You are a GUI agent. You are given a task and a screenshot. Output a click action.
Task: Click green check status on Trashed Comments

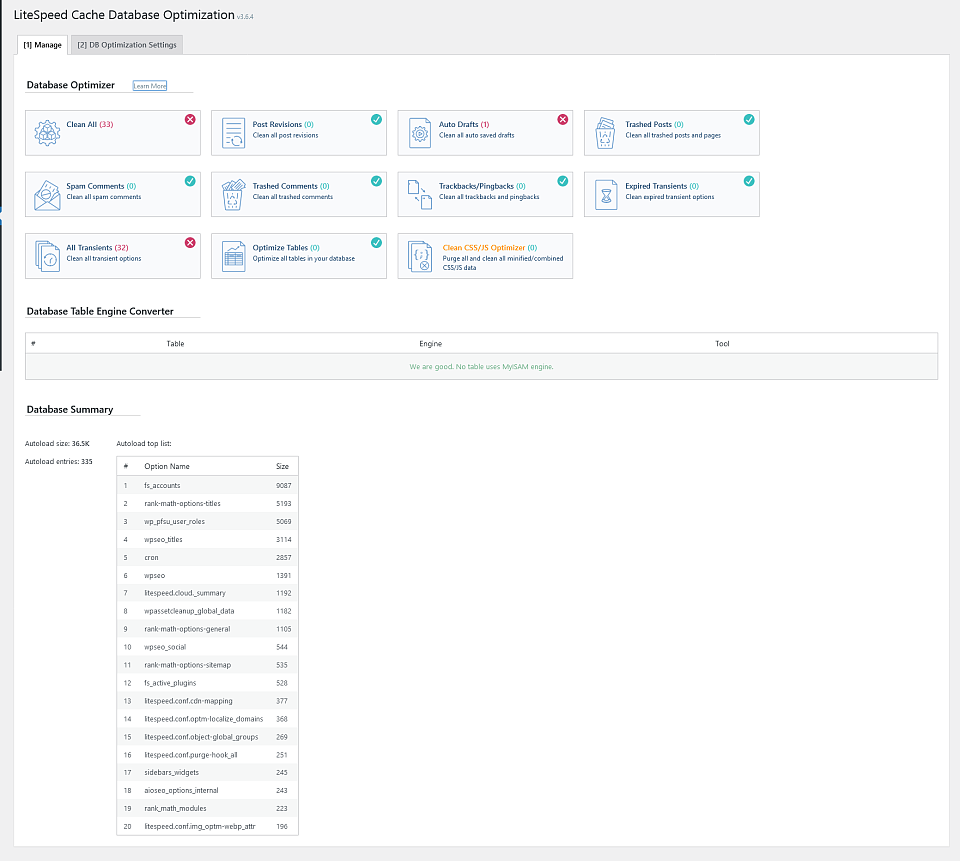[377, 181]
